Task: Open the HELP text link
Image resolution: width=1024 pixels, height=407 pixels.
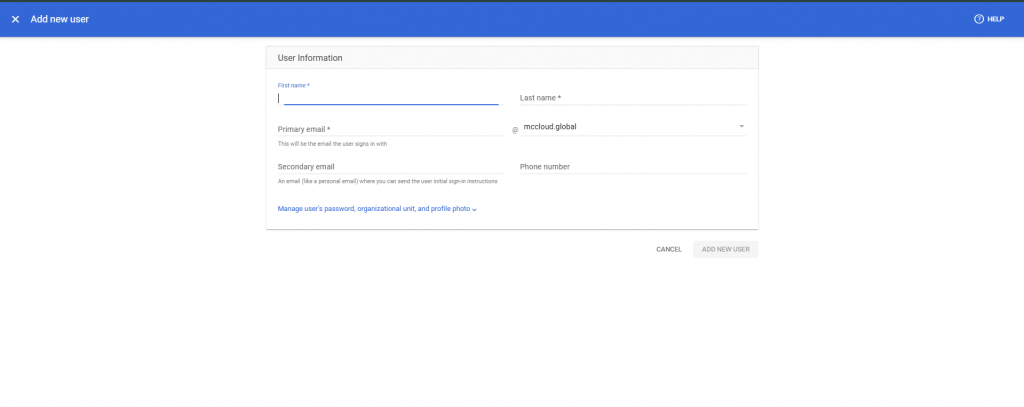Action: [996, 19]
